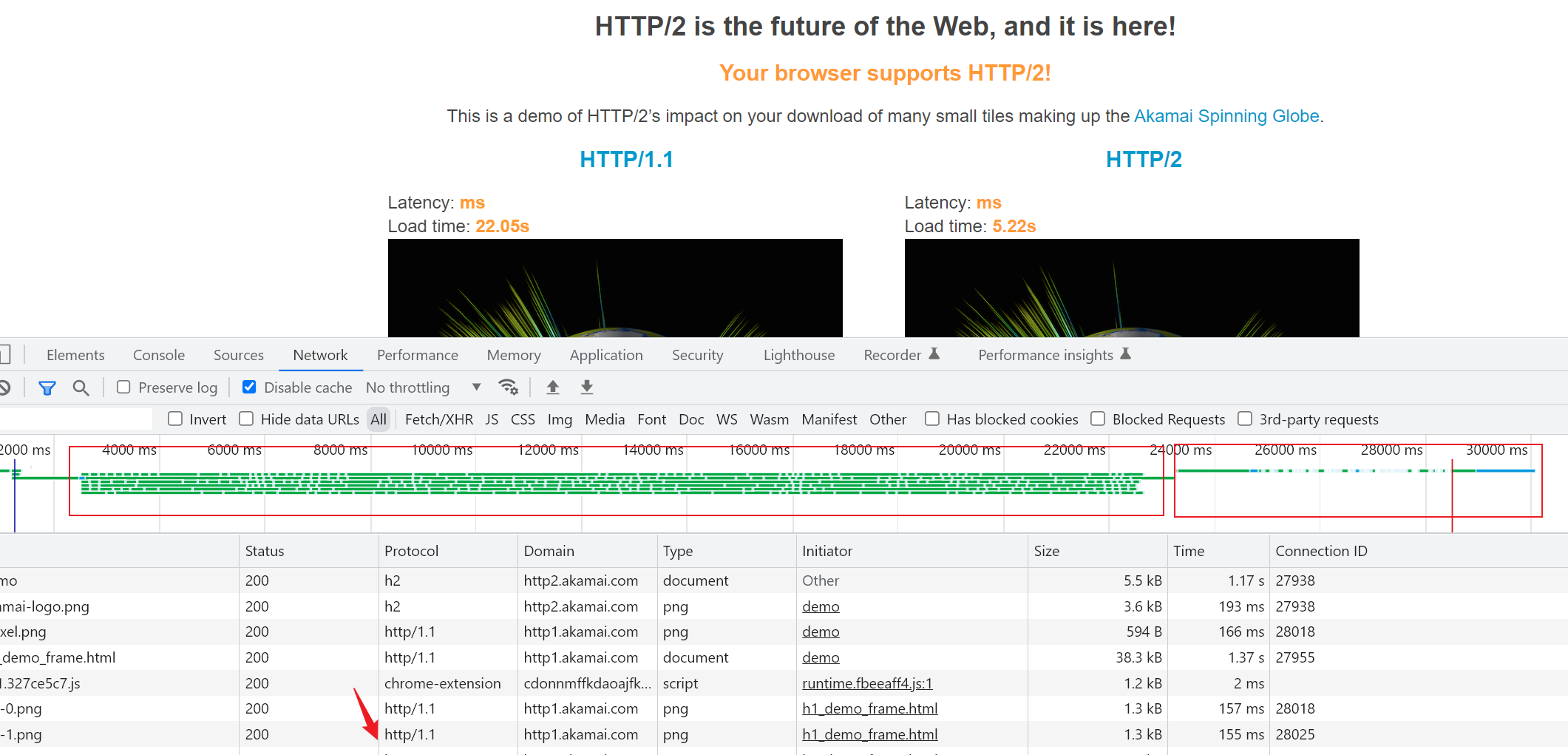Click the export HAR download arrow
The image size is (1568, 755).
587,387
